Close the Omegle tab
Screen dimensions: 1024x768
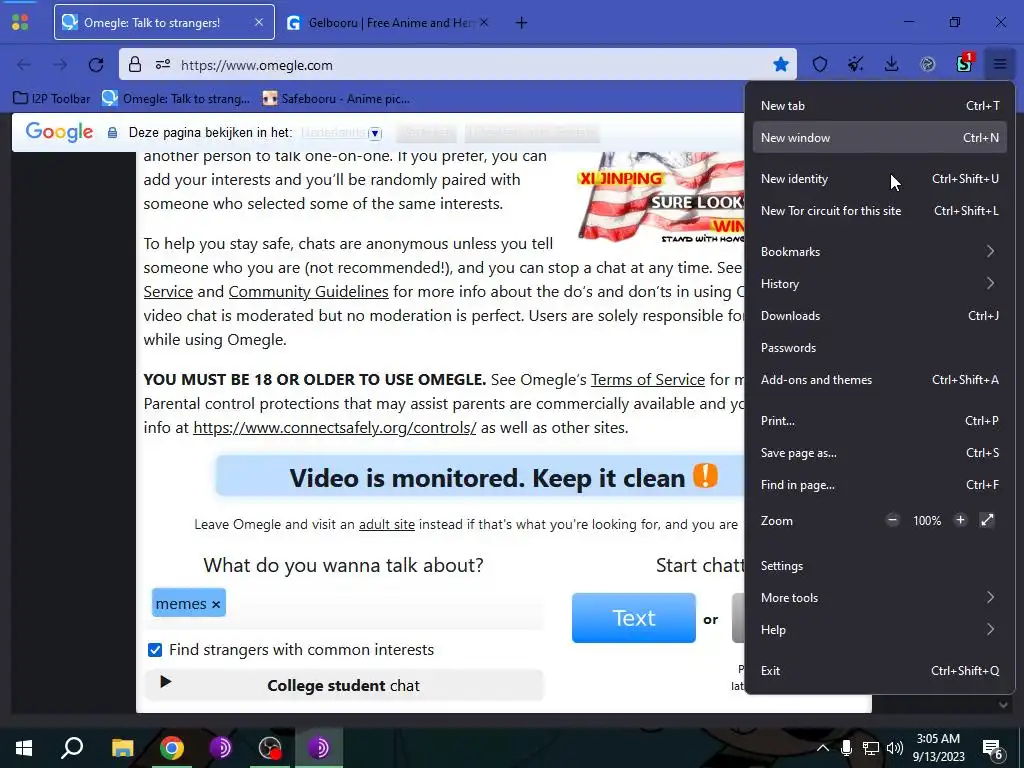click(259, 22)
